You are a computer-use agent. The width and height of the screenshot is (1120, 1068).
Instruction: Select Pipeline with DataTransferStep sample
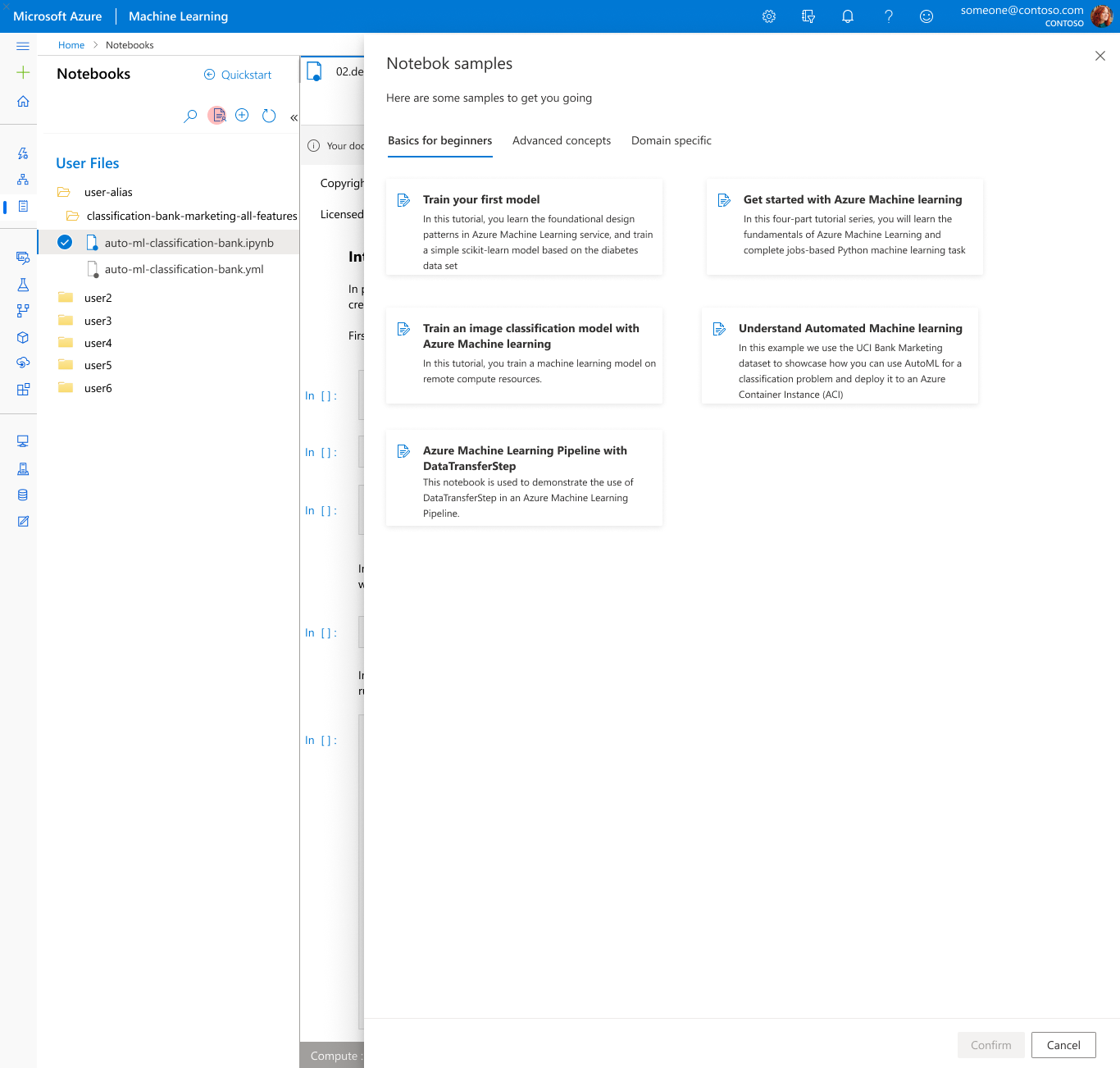[524, 477]
